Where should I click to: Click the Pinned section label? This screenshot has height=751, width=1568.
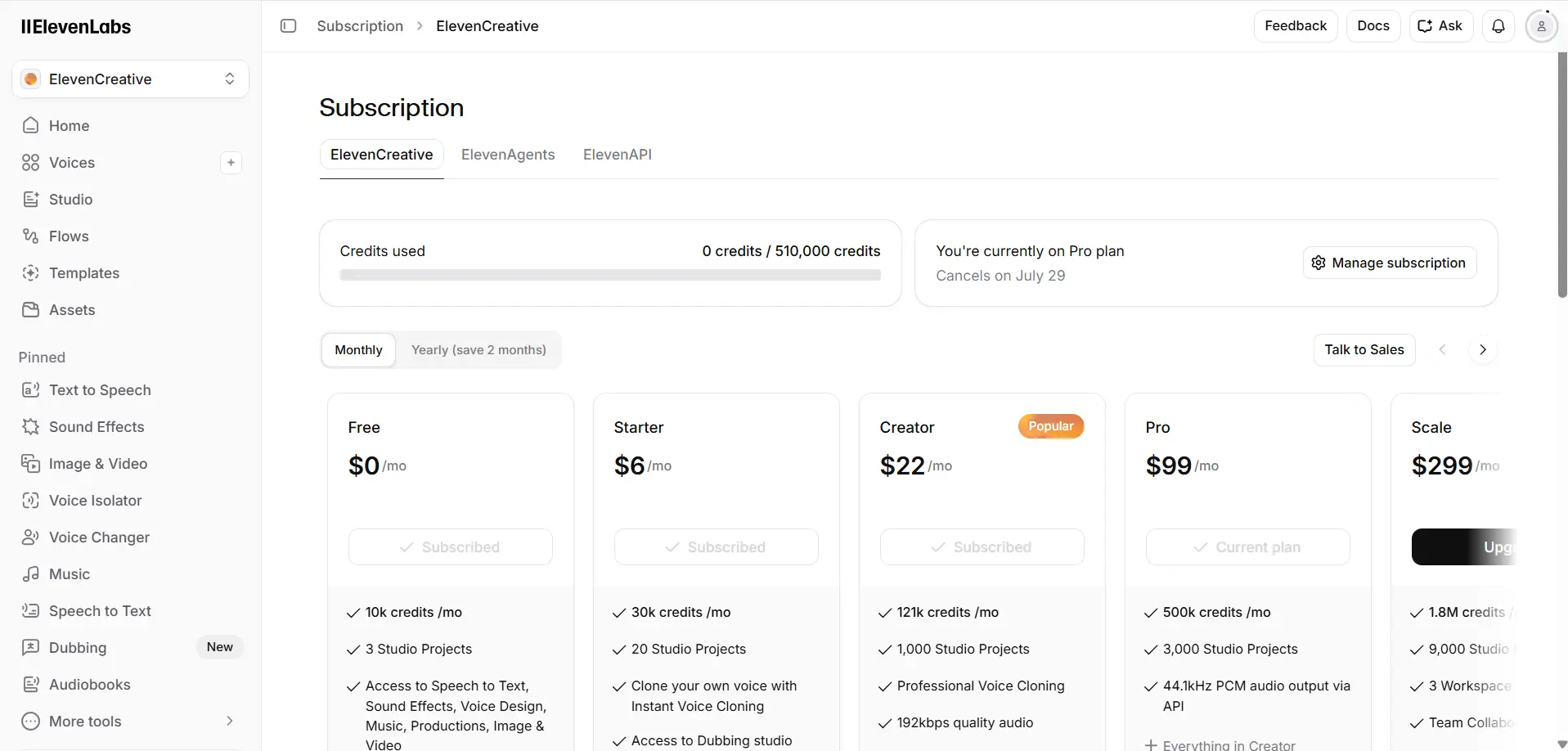point(42,358)
